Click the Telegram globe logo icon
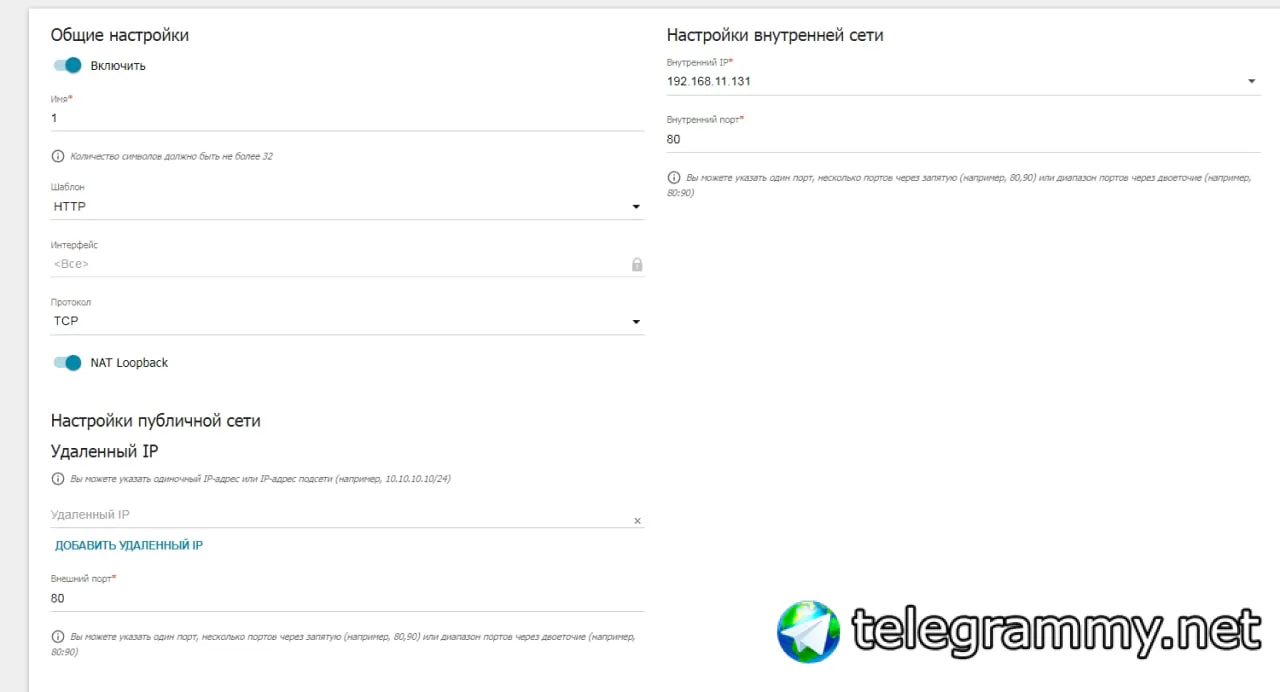1280x692 pixels. [x=809, y=631]
